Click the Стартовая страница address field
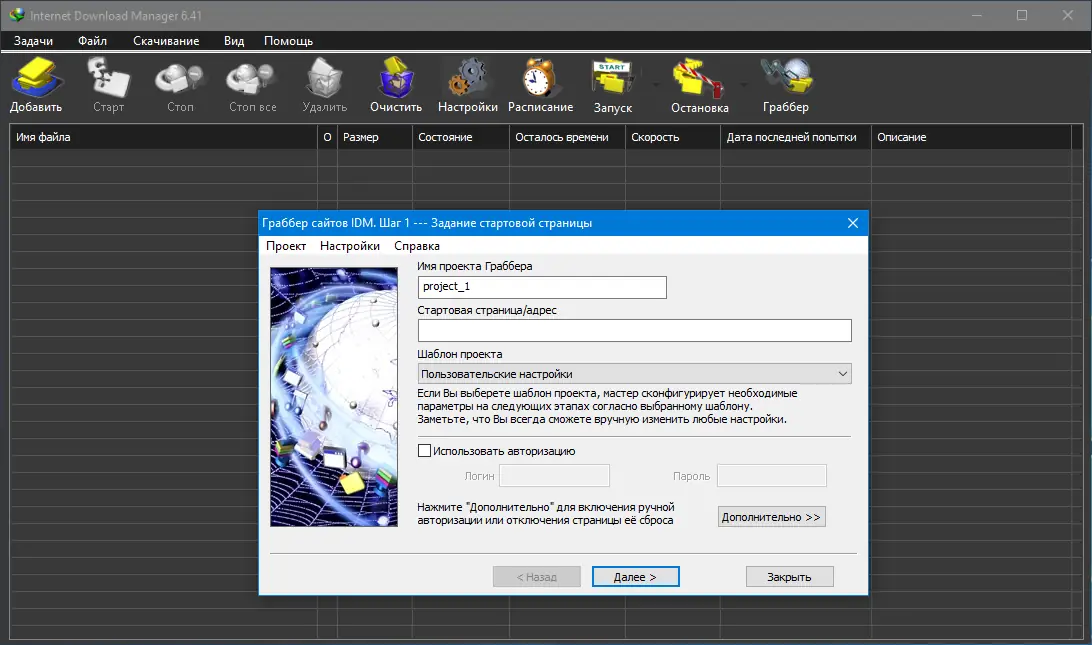This screenshot has width=1092, height=645. coord(634,330)
